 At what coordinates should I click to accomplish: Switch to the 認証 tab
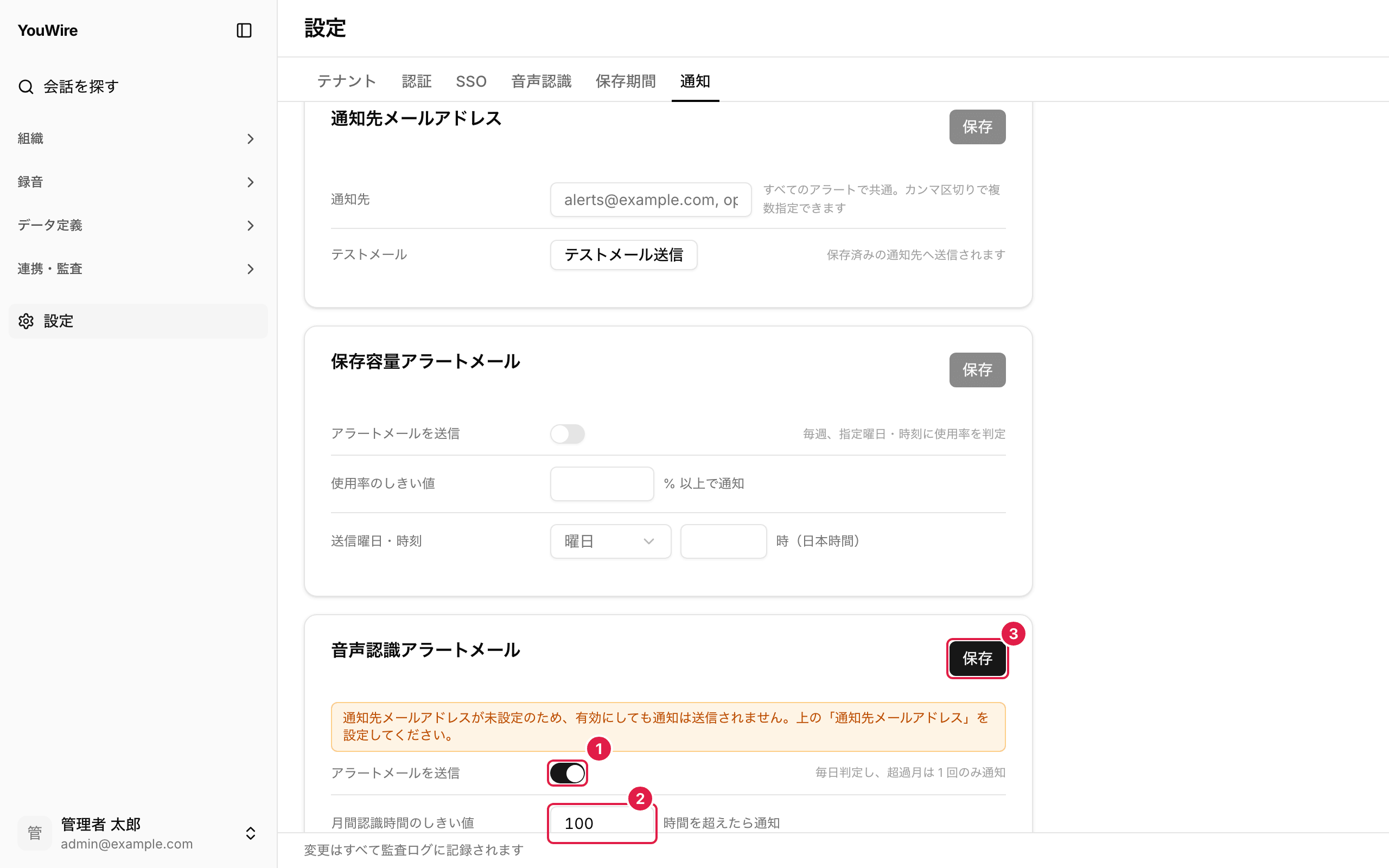coord(417,81)
